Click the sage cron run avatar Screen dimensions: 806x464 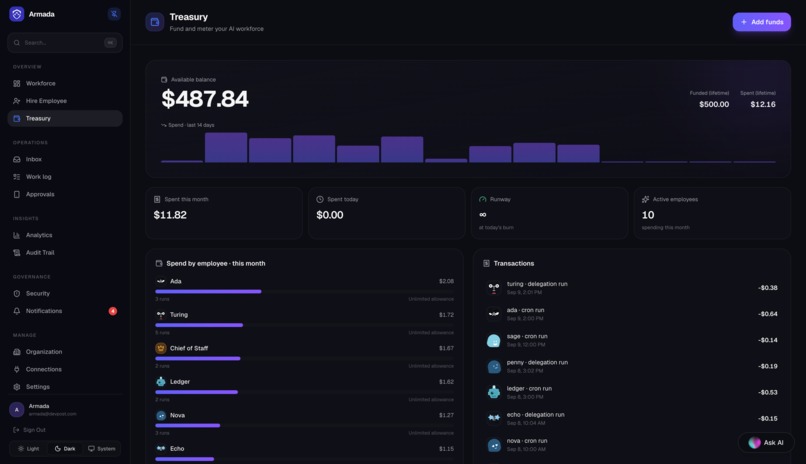493,340
